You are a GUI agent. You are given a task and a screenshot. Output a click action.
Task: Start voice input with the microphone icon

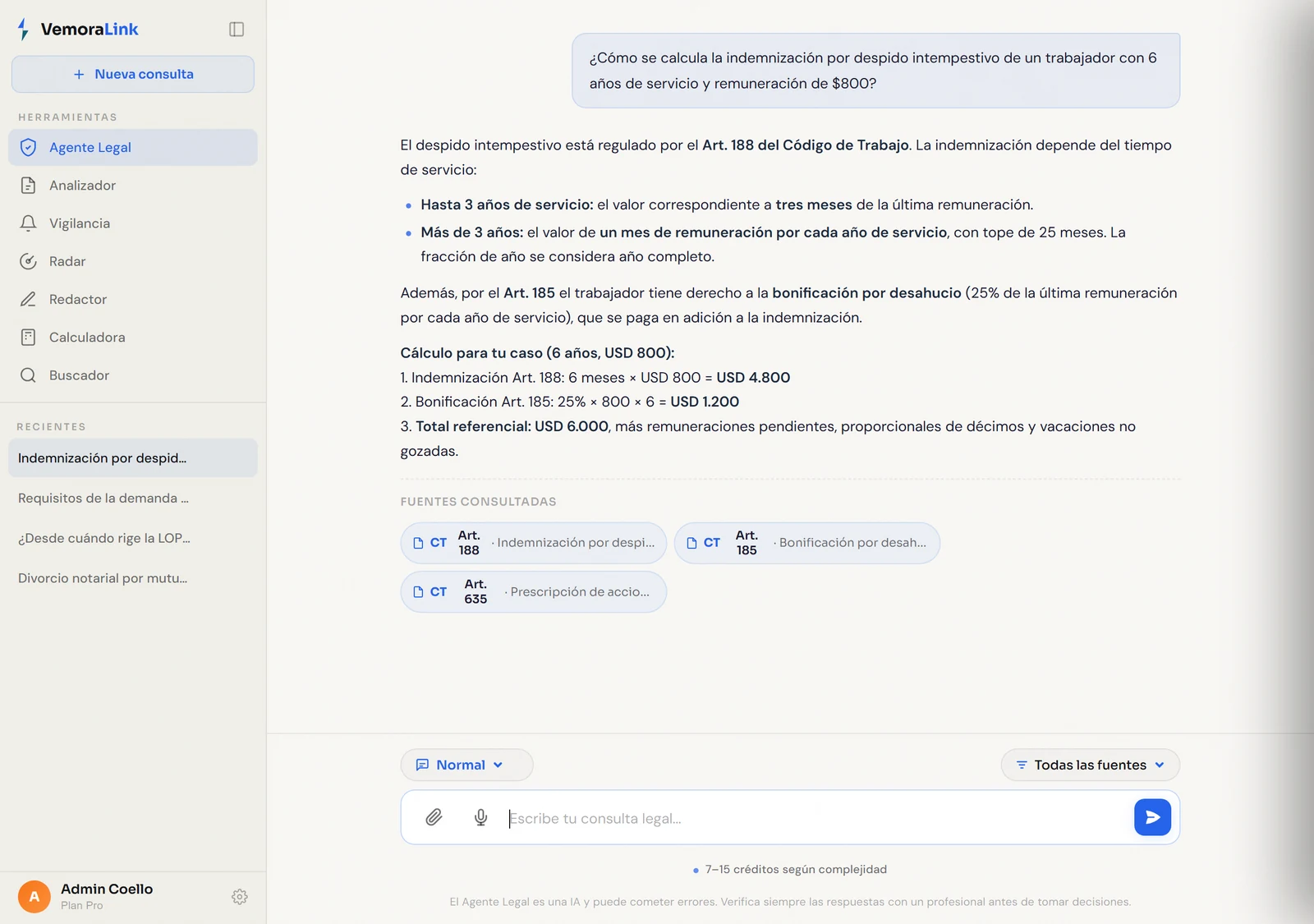(481, 817)
